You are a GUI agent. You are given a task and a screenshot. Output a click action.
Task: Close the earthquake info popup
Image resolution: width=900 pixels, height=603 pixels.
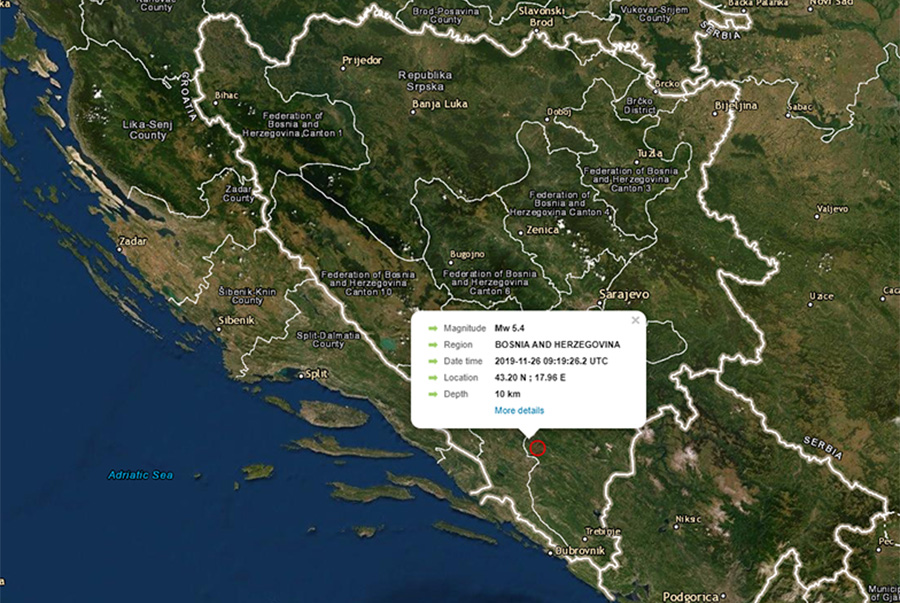point(635,320)
